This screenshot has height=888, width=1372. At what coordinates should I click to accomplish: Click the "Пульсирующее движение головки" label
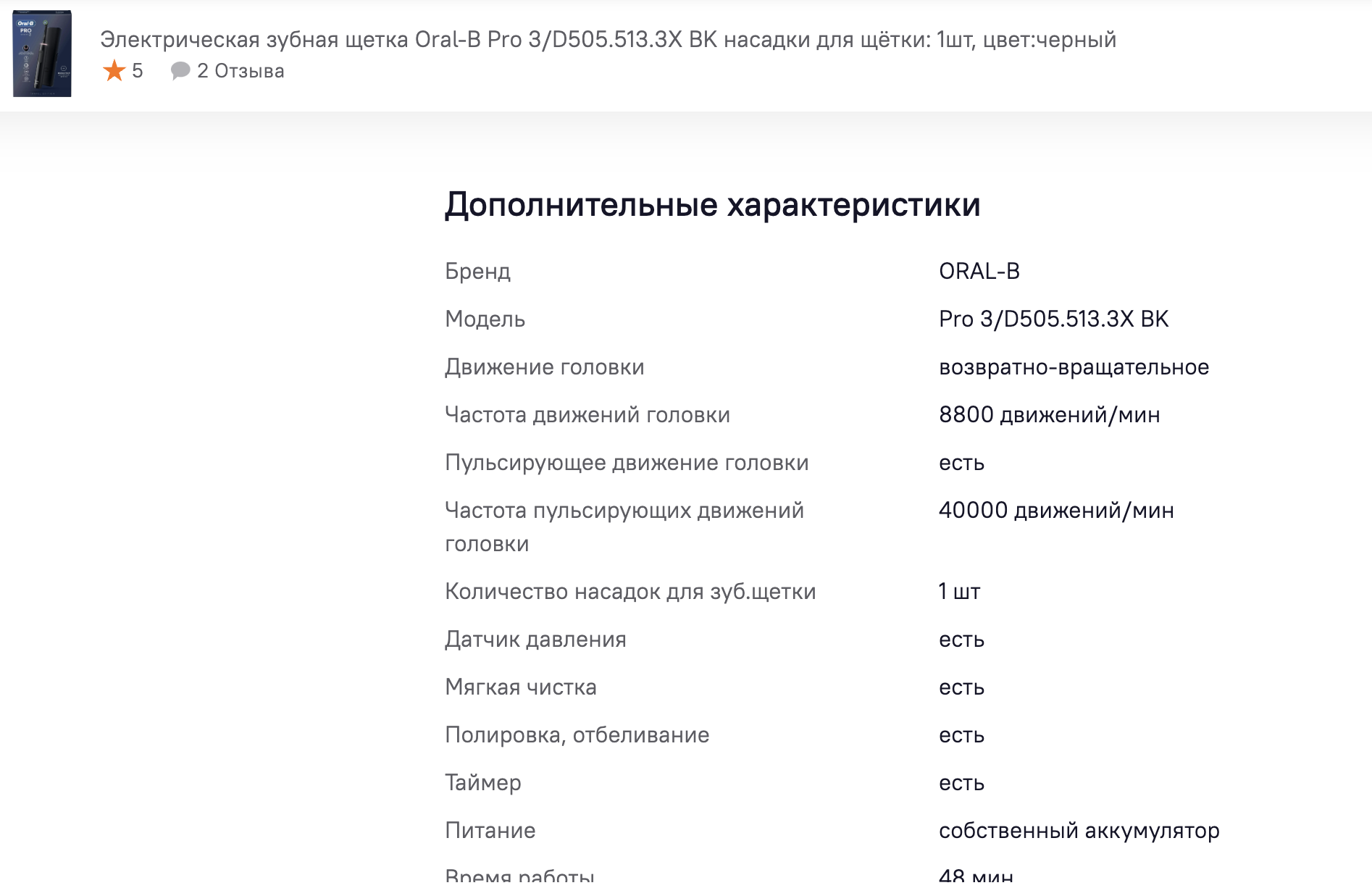coord(627,463)
